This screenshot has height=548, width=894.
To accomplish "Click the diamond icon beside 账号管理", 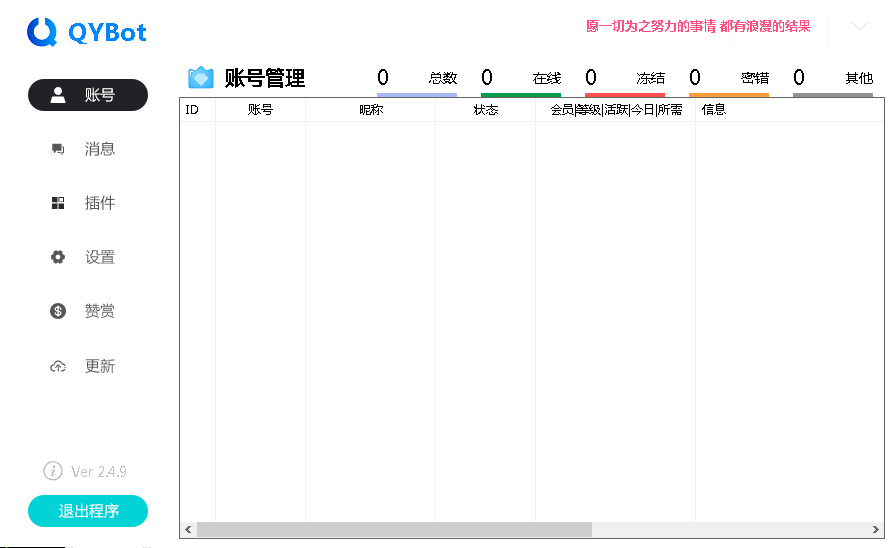I will (x=201, y=78).
